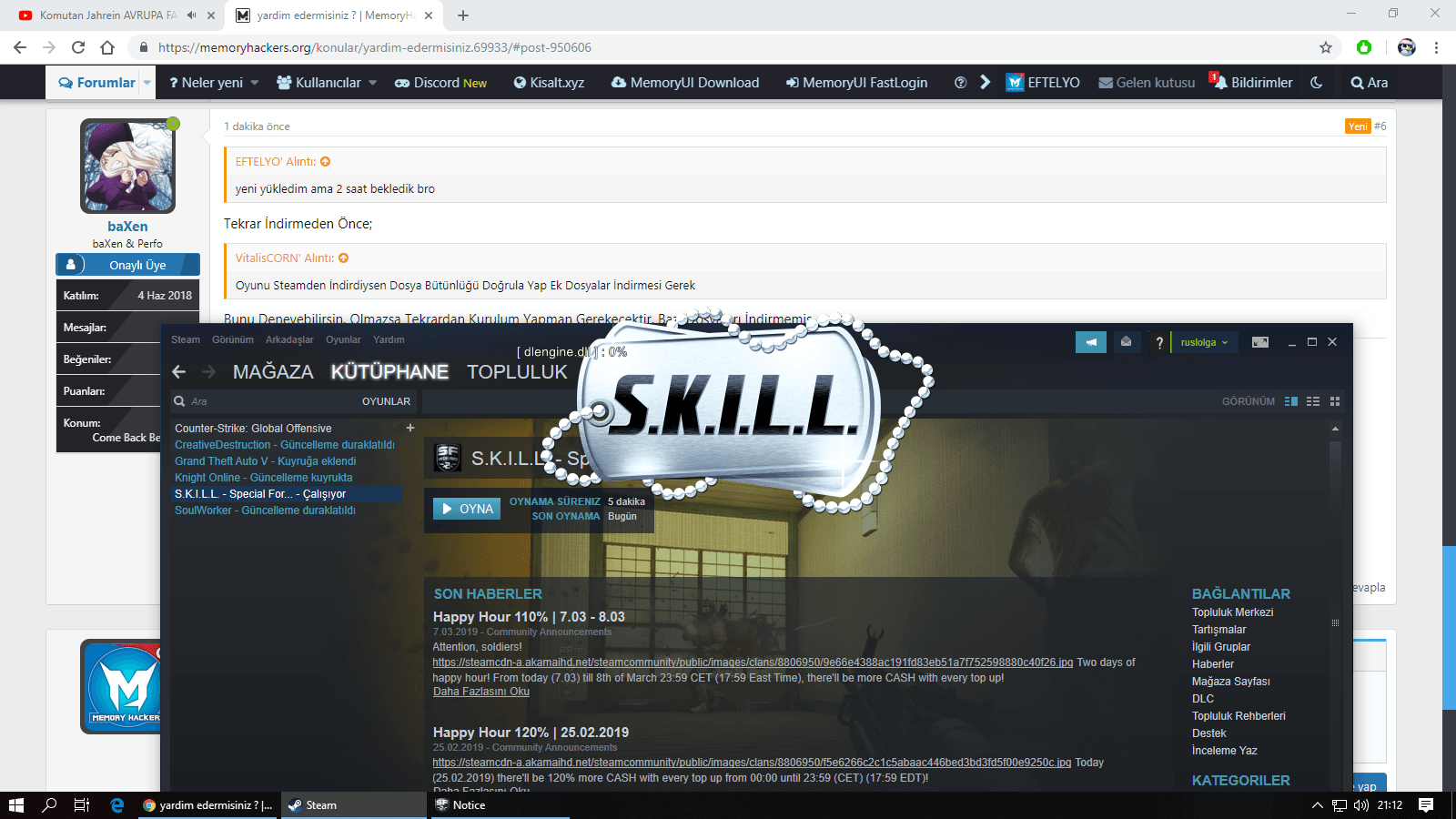
Task: Mute the Komutan Jahrein tab audio
Action: [x=192, y=15]
